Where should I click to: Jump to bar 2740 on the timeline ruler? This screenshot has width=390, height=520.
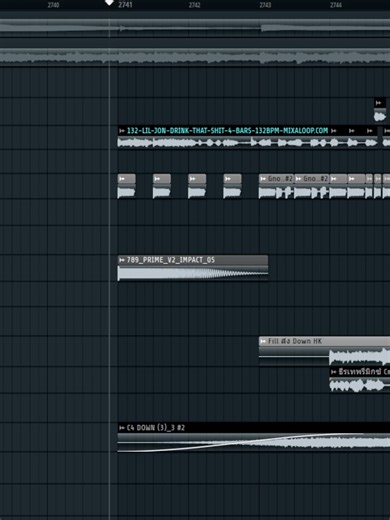click(53, 5)
